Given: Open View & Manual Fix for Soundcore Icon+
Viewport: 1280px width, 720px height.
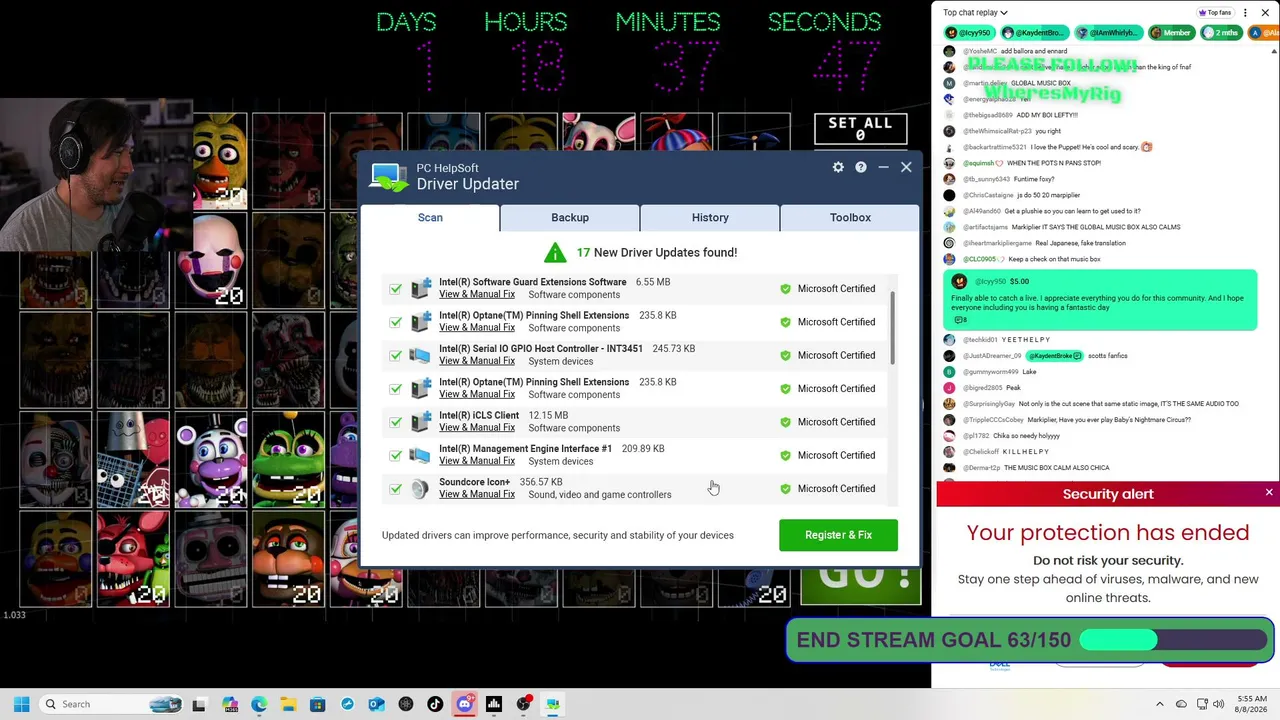Looking at the screenshot, I should (x=477, y=494).
